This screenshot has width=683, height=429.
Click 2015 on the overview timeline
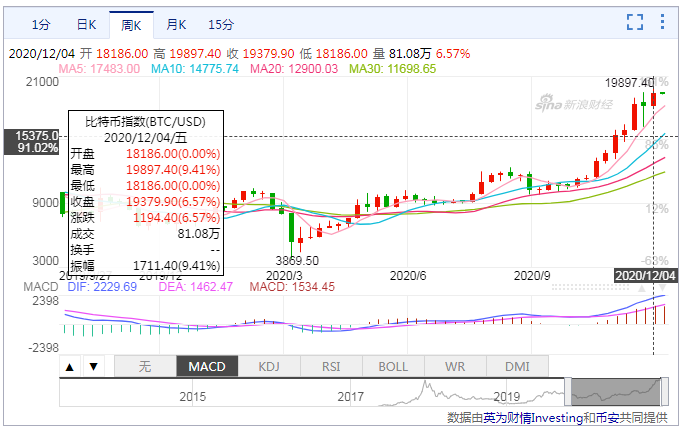point(193,397)
